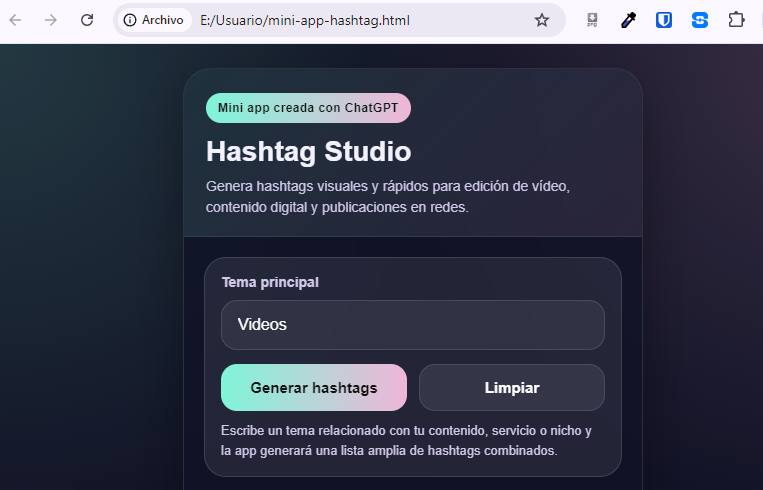Click the Hashtag Studio heading
Image resolution: width=763 pixels, height=490 pixels.
(308, 152)
